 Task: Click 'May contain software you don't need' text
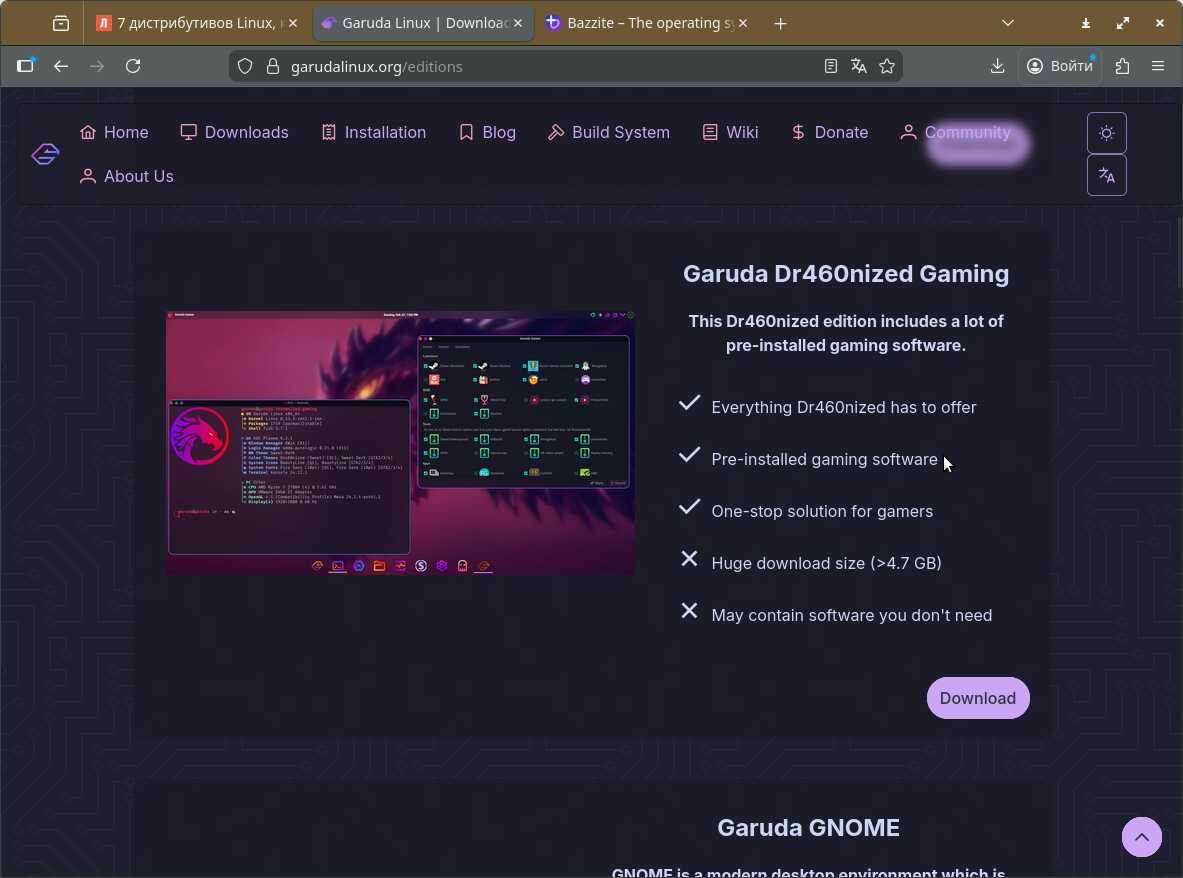pos(851,616)
